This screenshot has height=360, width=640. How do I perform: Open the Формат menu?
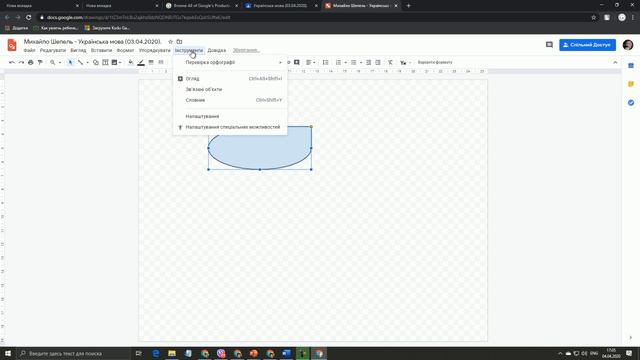125,50
